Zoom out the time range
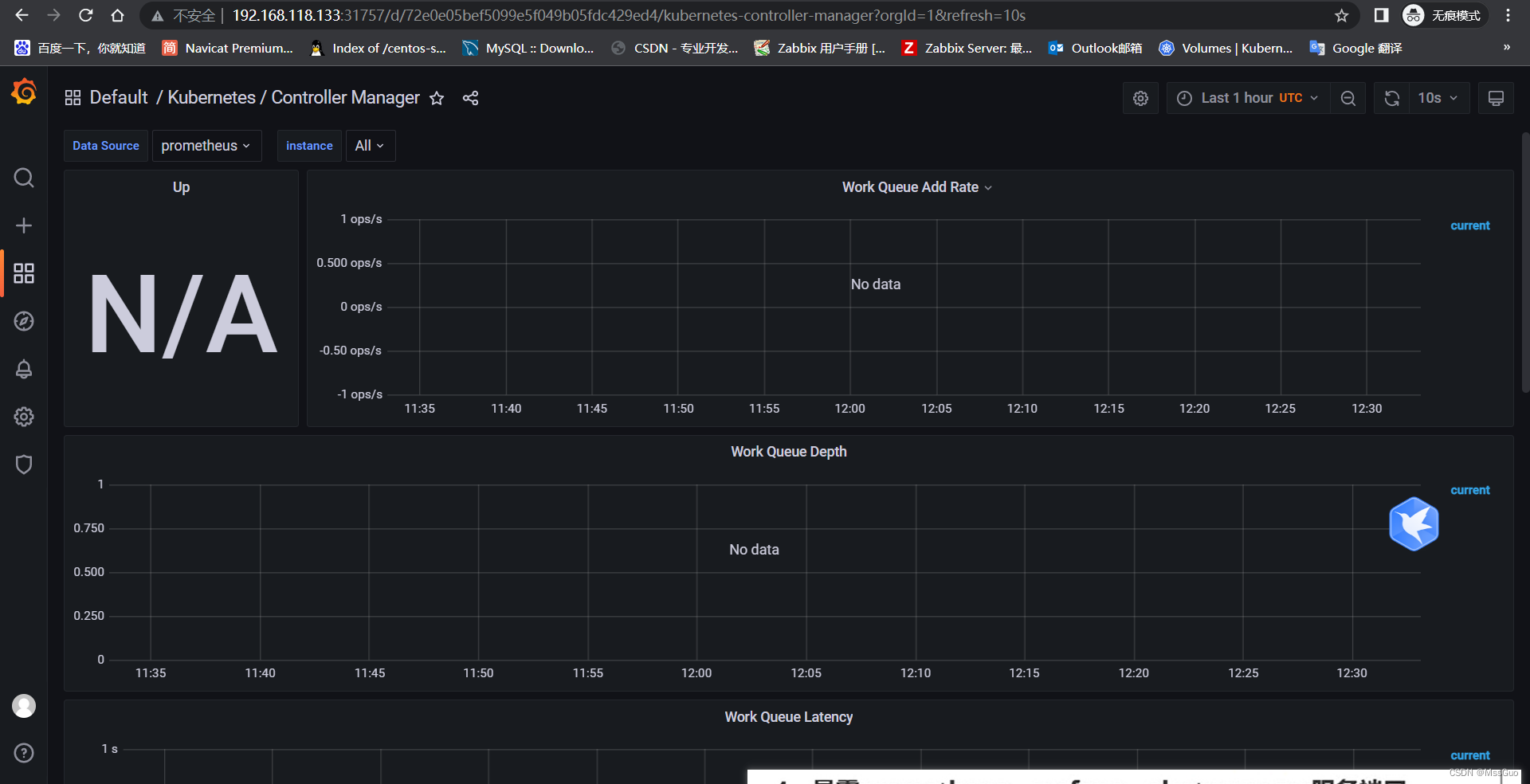The height and width of the screenshot is (784, 1530). click(x=1348, y=98)
